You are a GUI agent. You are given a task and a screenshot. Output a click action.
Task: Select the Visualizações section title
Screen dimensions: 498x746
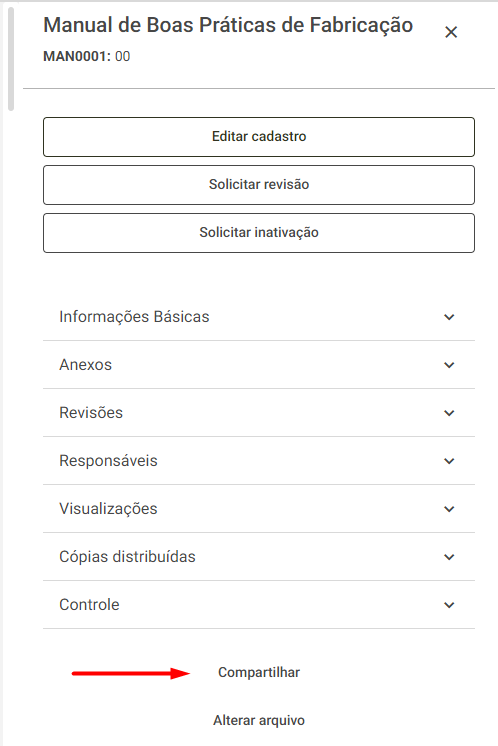tap(108, 509)
